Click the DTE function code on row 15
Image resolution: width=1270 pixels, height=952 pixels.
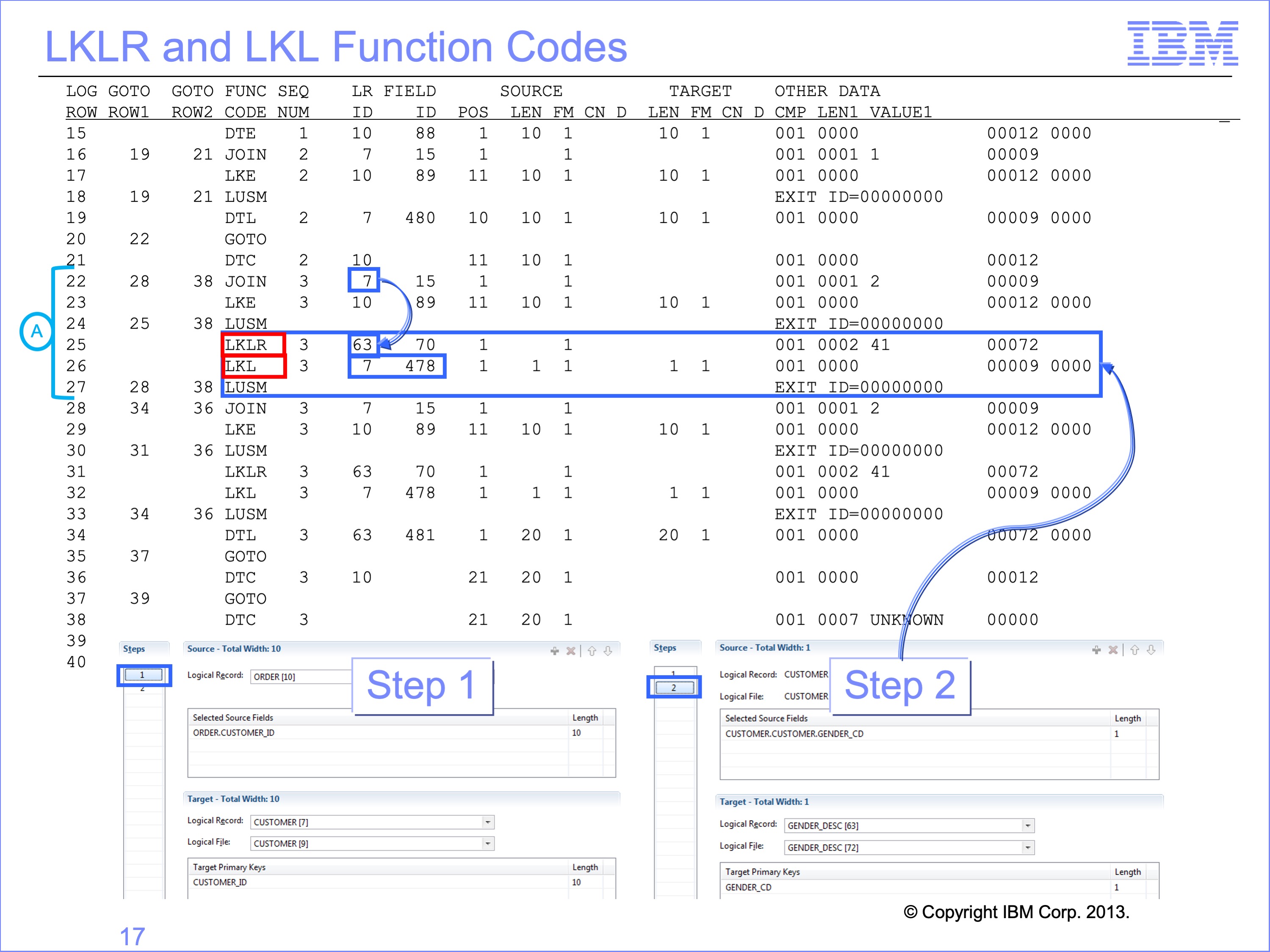[x=240, y=133]
